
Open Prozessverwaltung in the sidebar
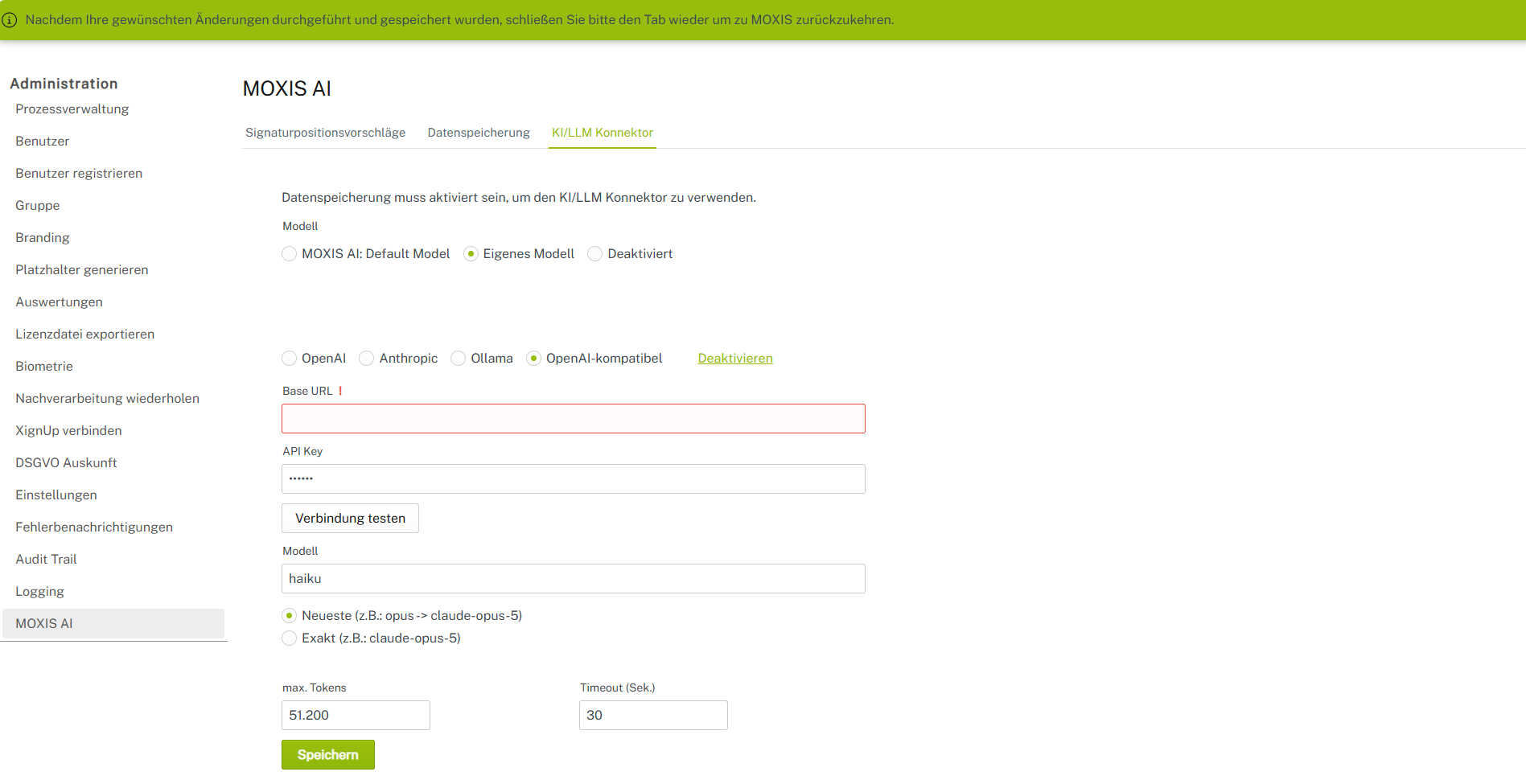click(72, 109)
